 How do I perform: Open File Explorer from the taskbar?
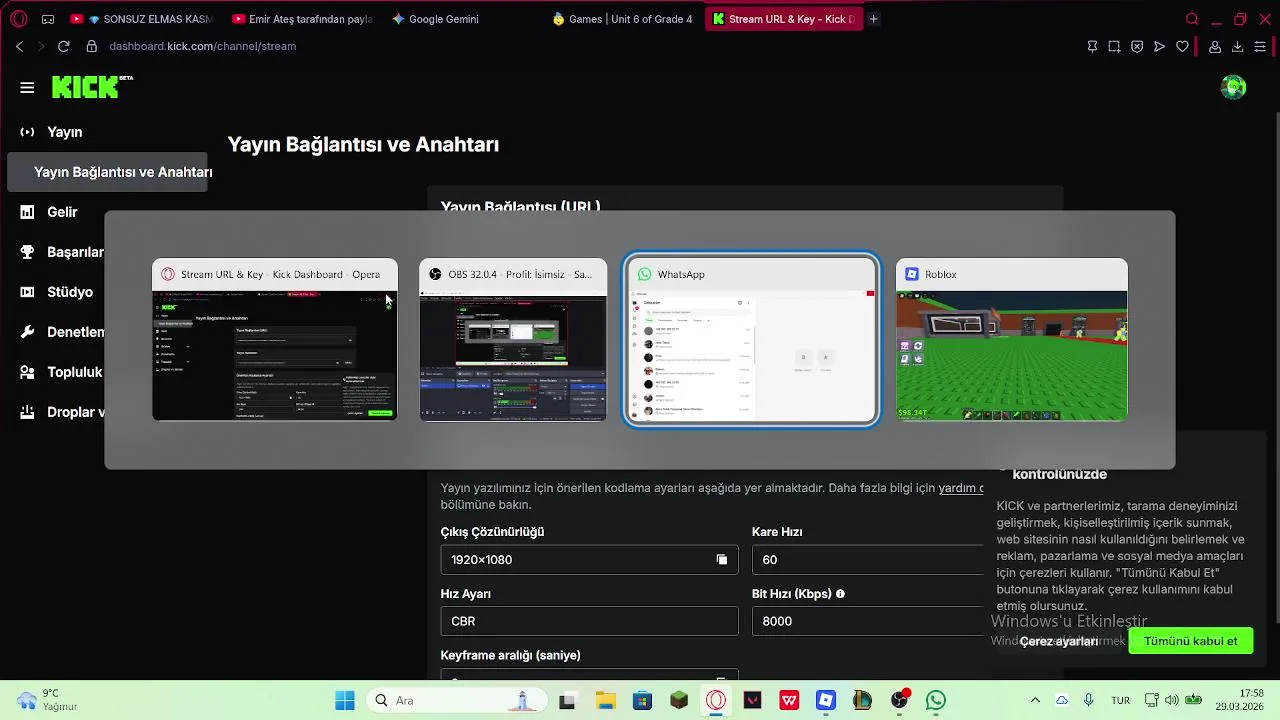(605, 701)
